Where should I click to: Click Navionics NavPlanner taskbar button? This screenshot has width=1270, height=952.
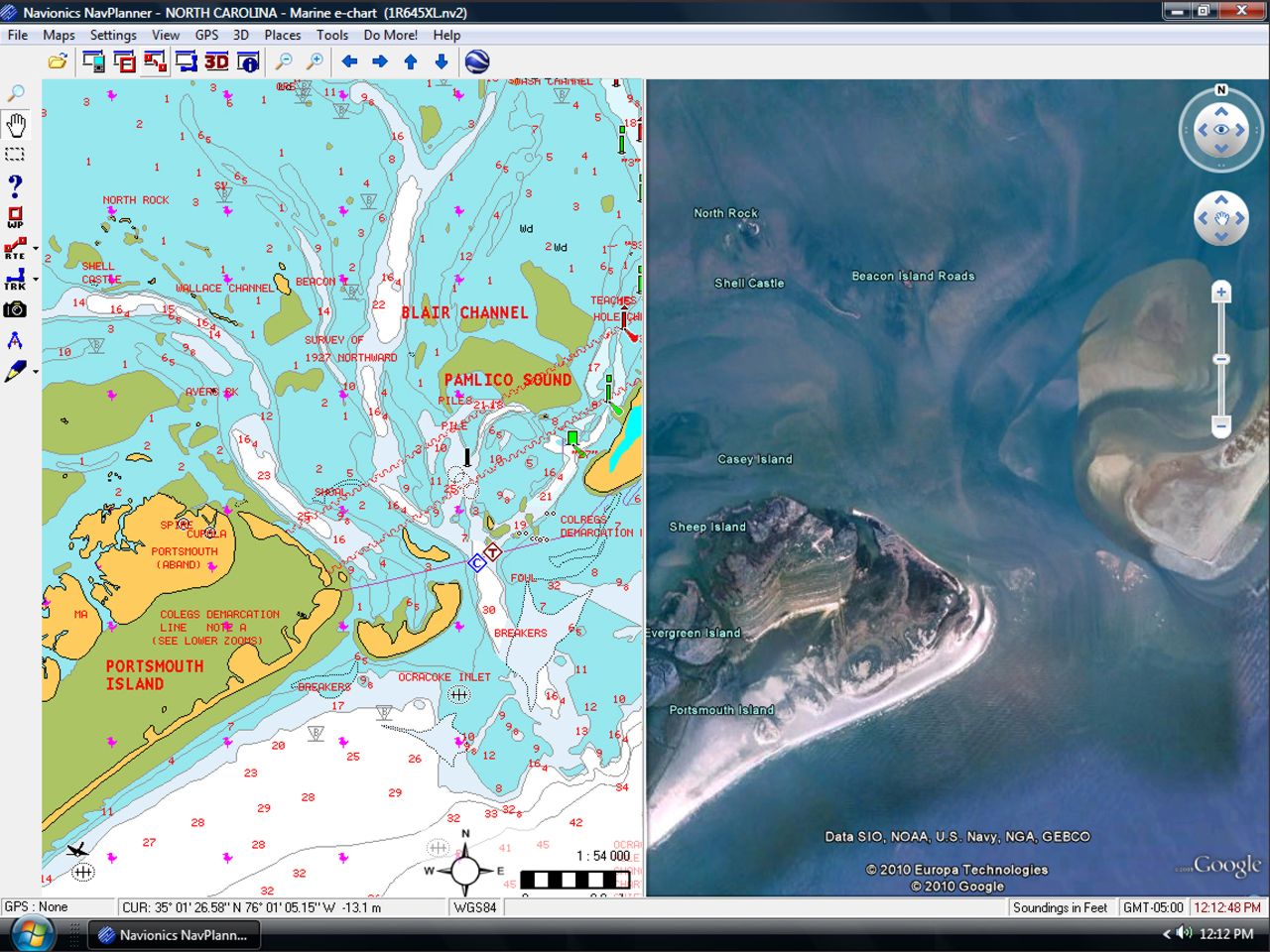click(175, 934)
